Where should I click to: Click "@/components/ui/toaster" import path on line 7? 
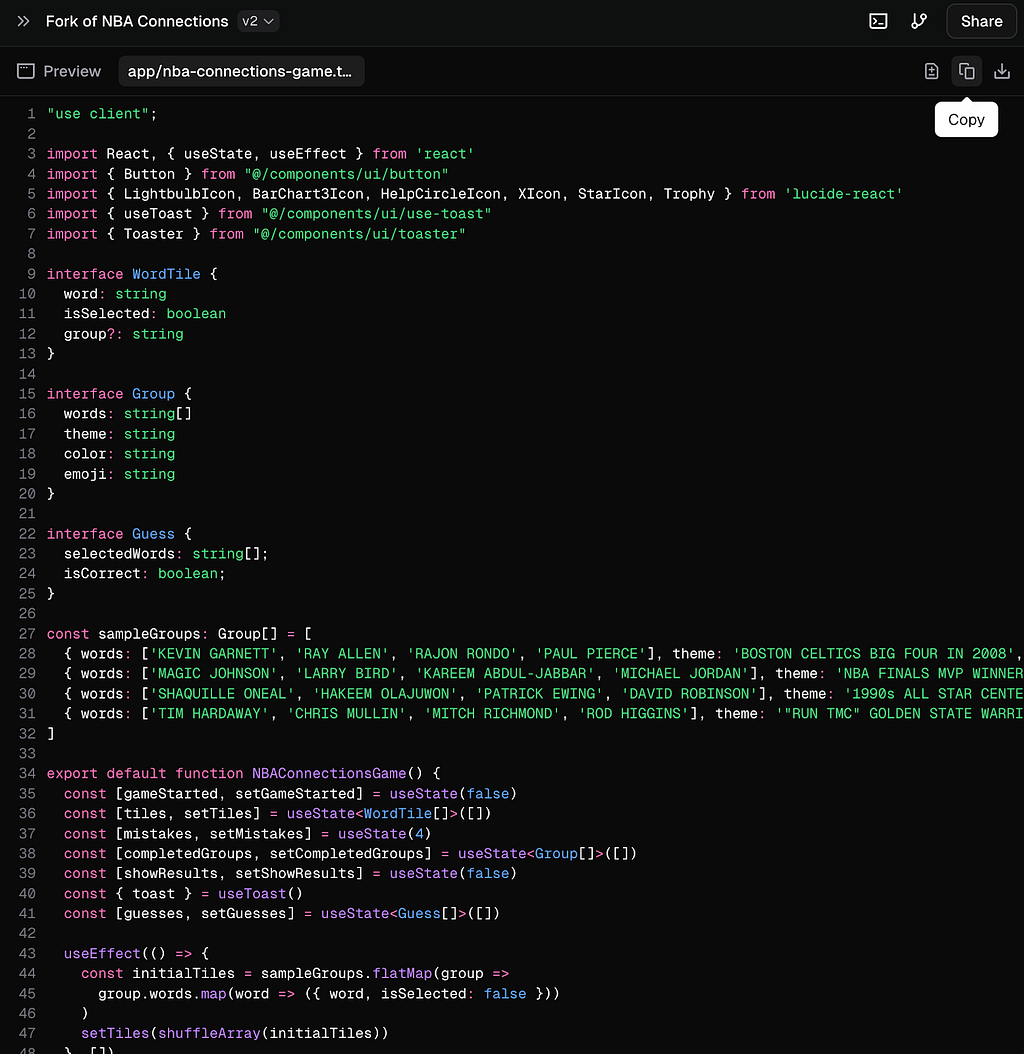359,233
